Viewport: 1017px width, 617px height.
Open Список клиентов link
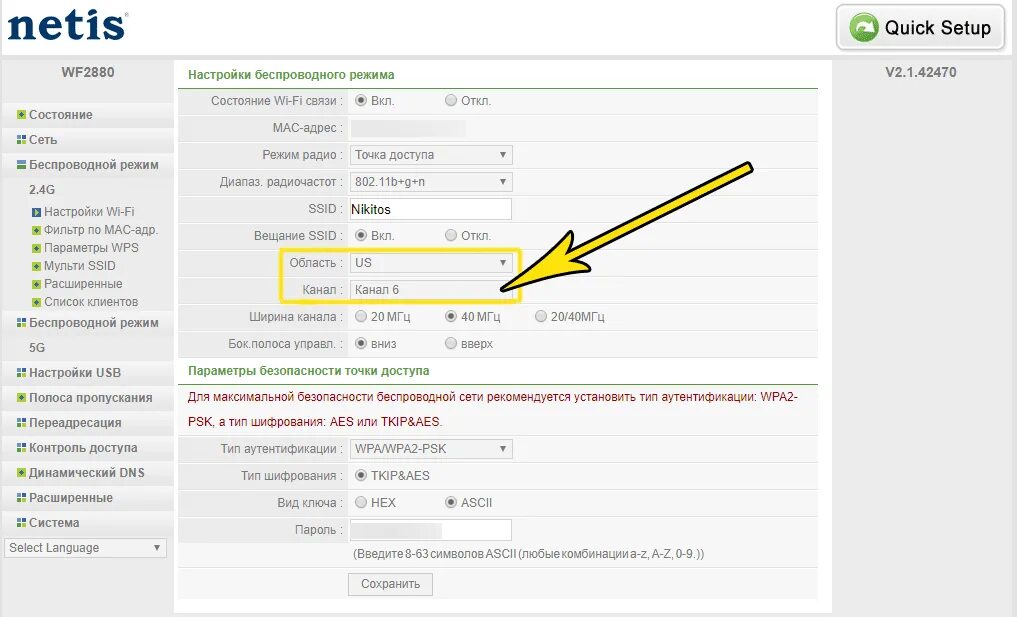[91, 302]
